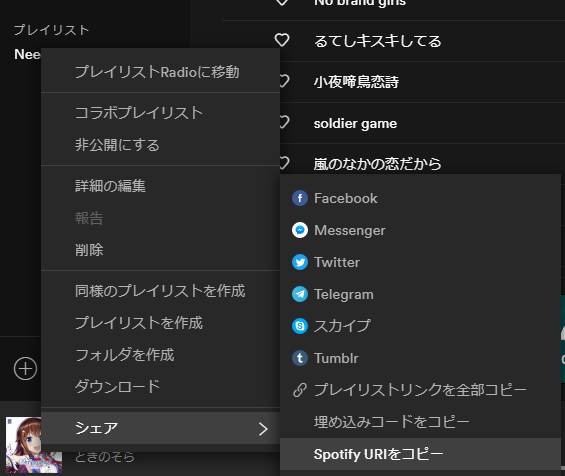Share via Twitter text entry
The image size is (565, 476).
click(337, 262)
